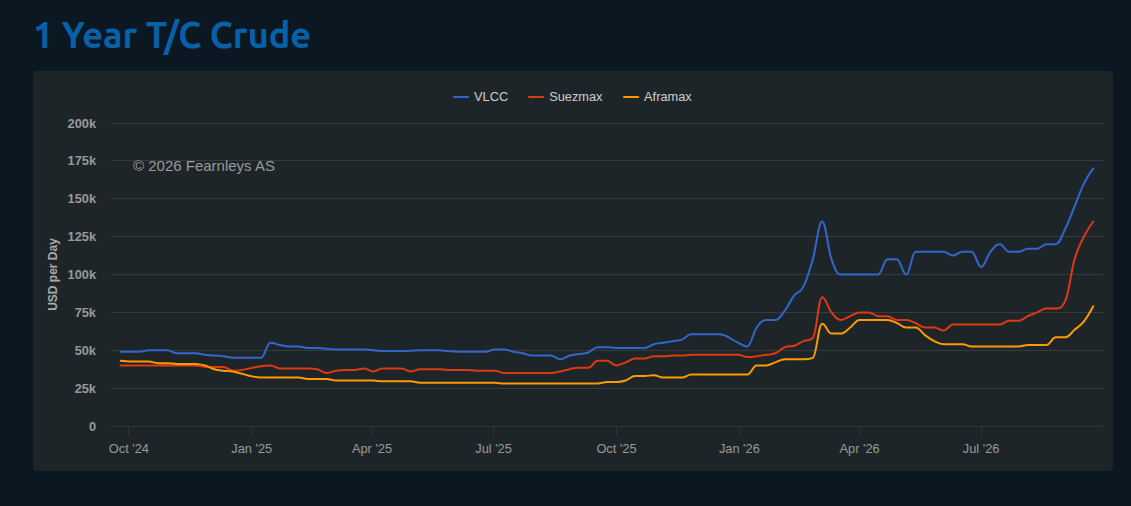Screen dimensions: 1131x506
Task: Select the Apr '25 x-axis label
Action: (371, 449)
